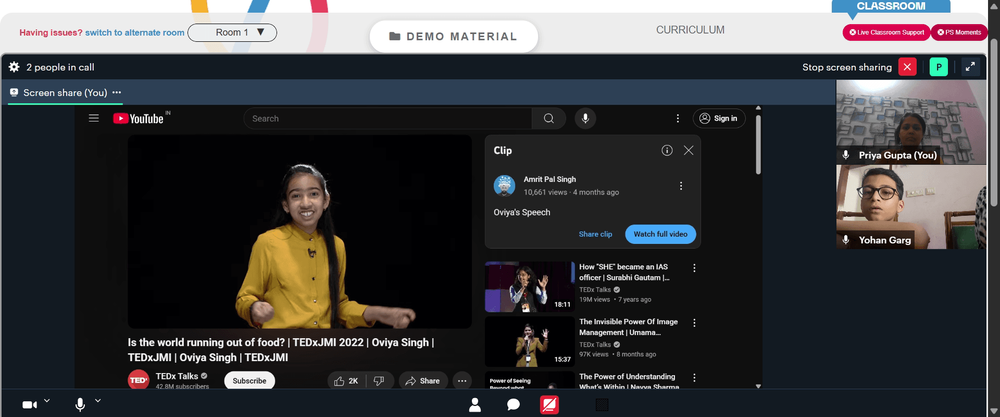Open the chat bubble icon
Image resolution: width=1000 pixels, height=417 pixels.
[x=513, y=405]
